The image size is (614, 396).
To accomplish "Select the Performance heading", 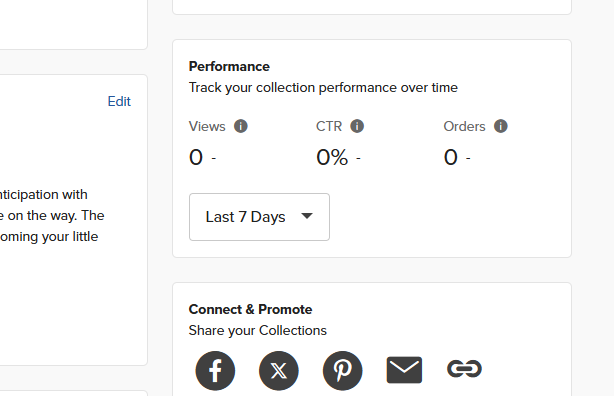I will (229, 66).
